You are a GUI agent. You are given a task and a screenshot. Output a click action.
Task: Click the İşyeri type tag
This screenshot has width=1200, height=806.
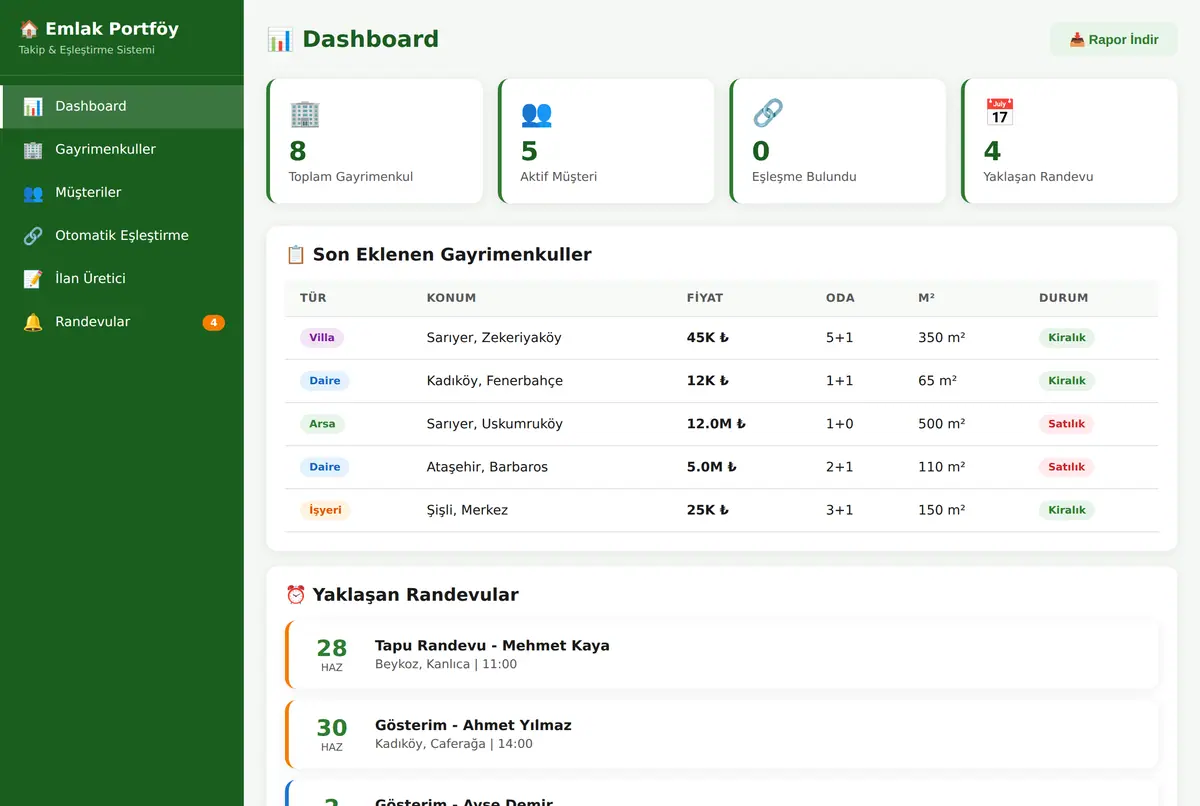pos(325,510)
